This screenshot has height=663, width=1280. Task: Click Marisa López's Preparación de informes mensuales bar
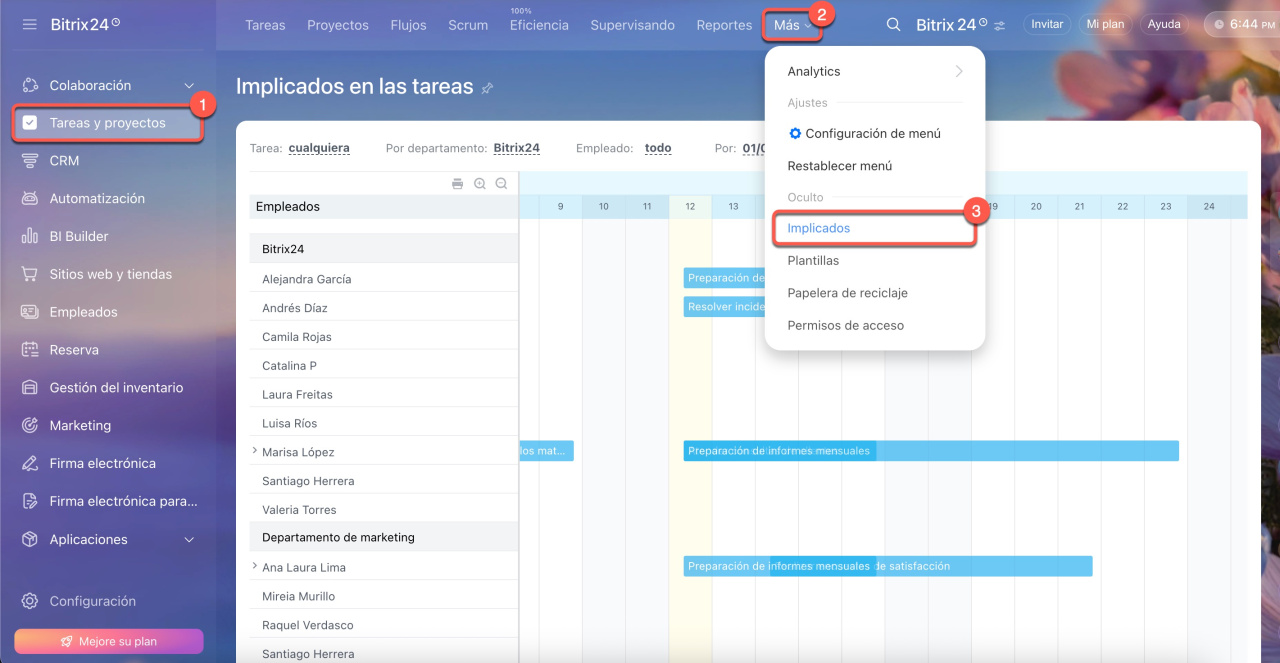pos(930,451)
